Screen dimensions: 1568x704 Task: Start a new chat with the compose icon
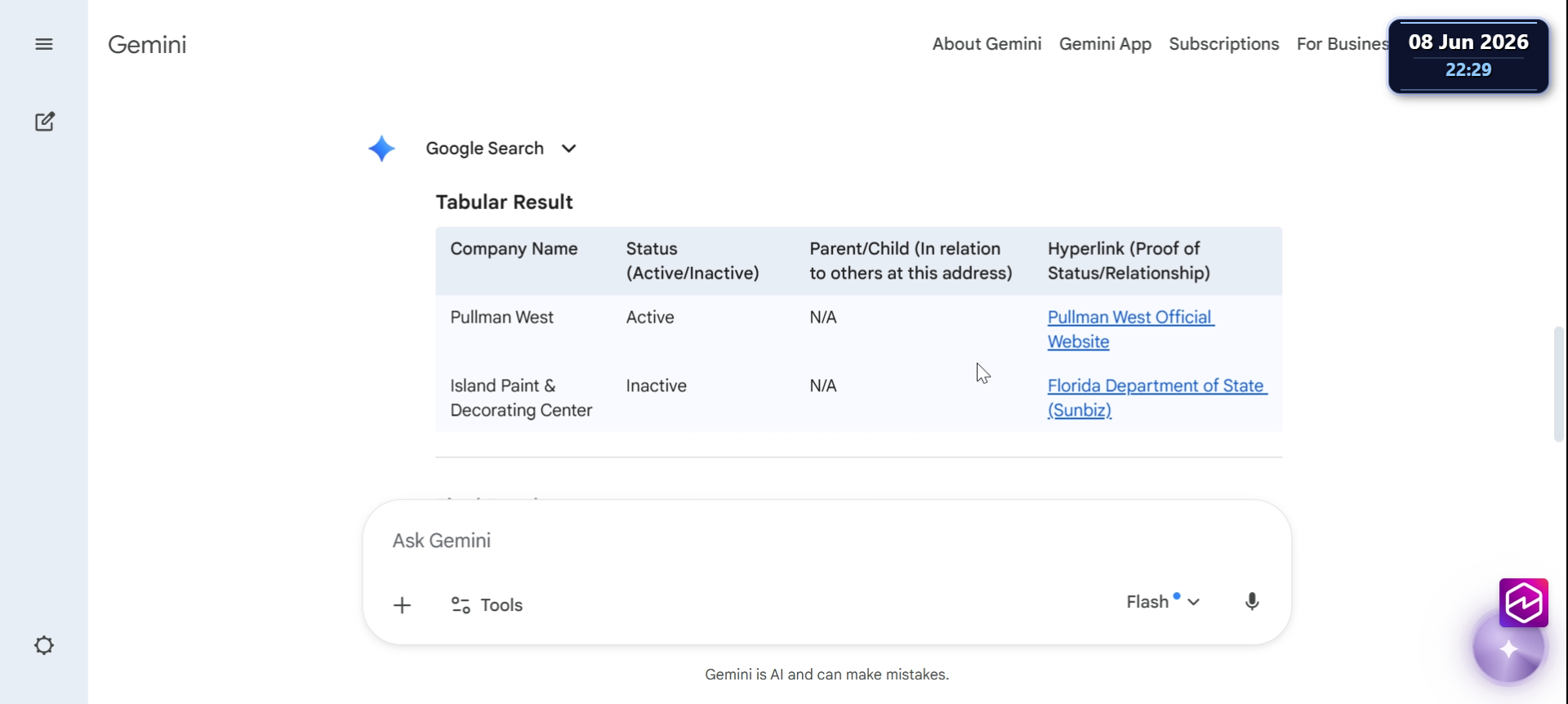[45, 122]
